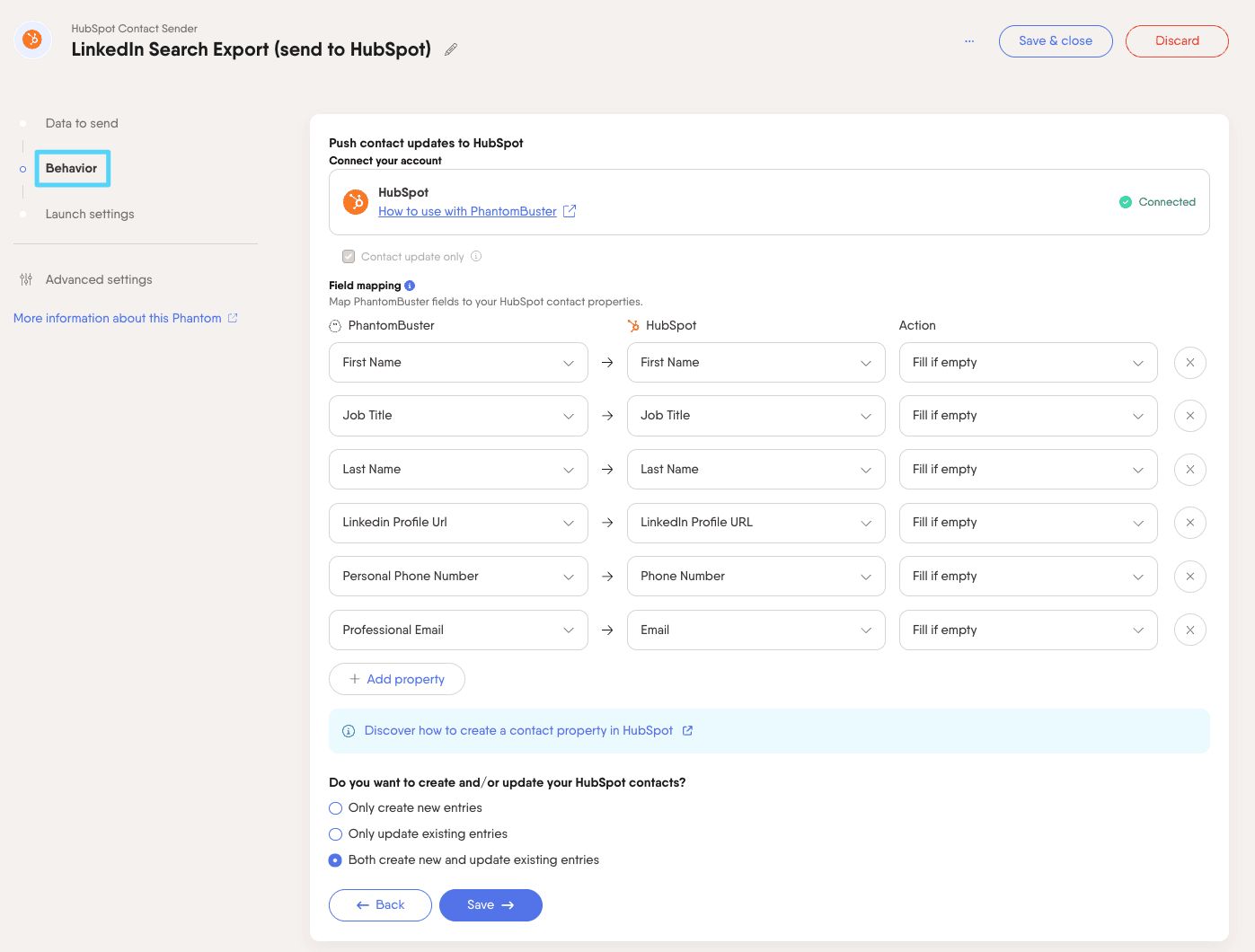Click the external link icon next to PhantomBuster guide

click(570, 211)
